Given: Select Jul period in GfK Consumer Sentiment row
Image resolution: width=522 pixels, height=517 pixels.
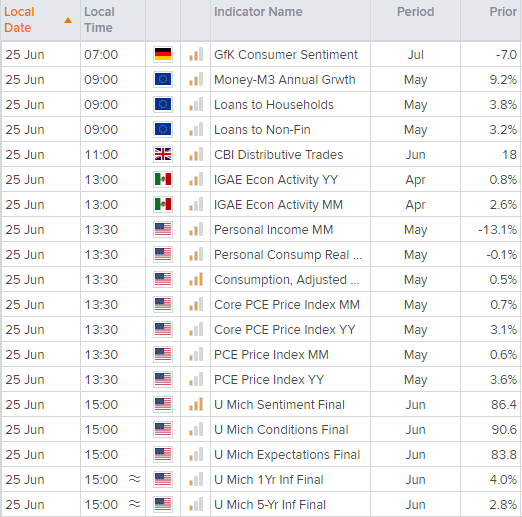Looking at the screenshot, I should point(415,55).
